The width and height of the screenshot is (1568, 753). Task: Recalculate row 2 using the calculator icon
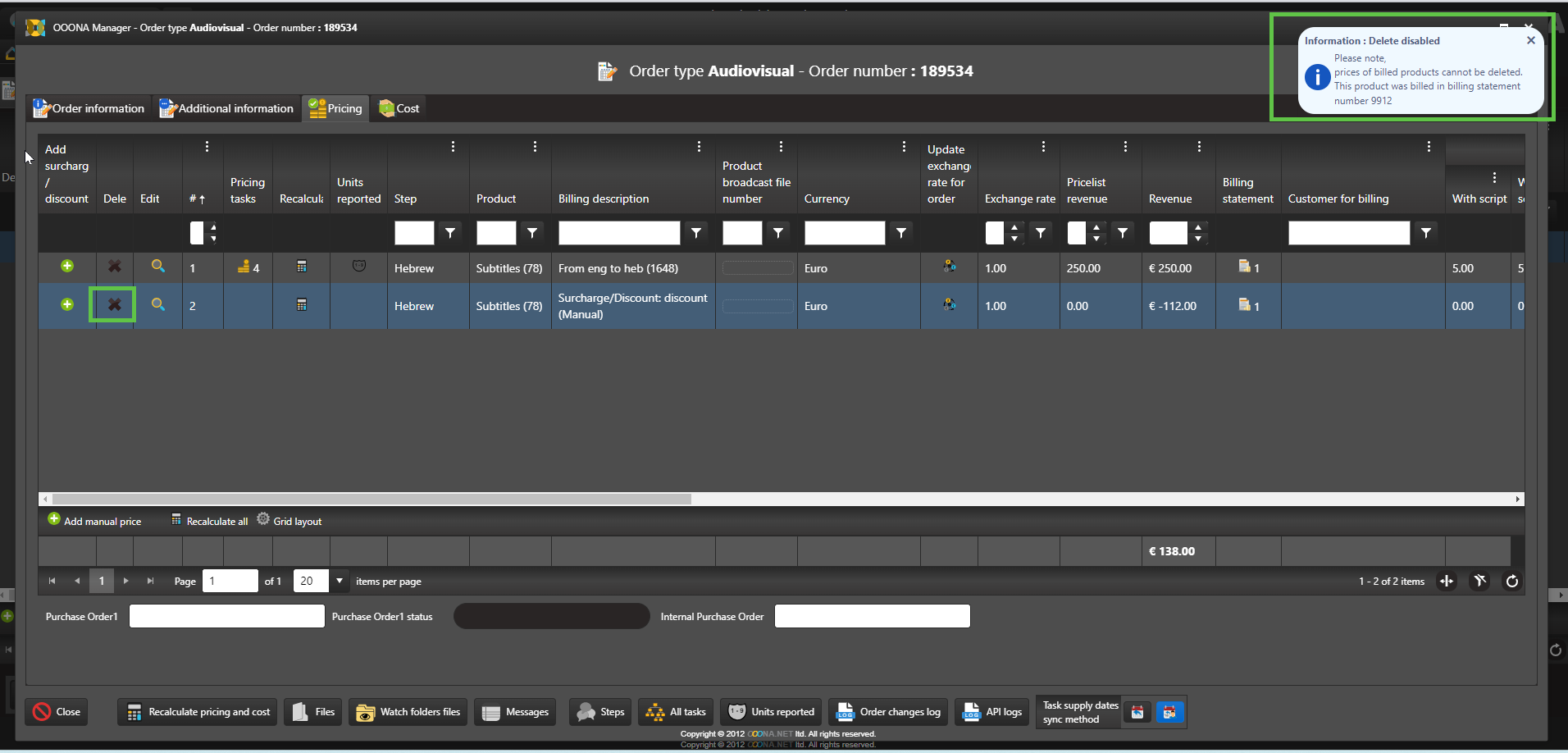click(301, 305)
